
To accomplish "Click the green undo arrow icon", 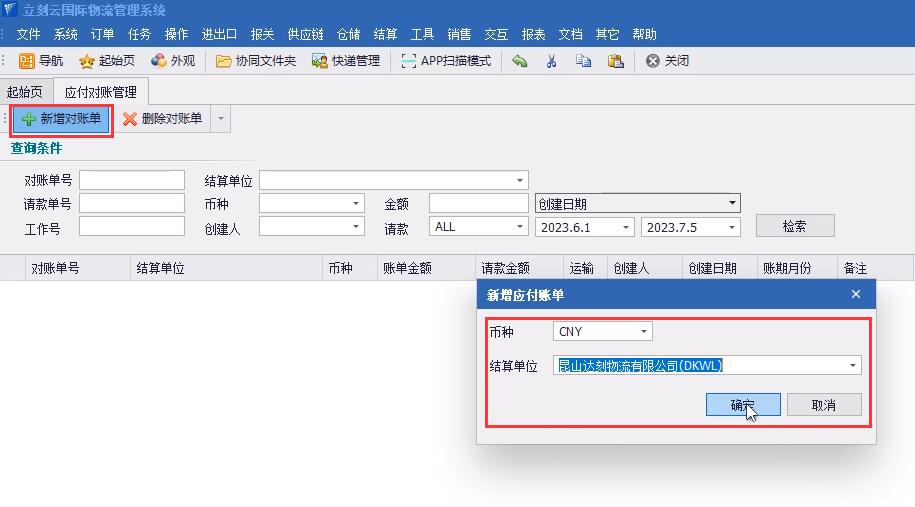I will click(519, 61).
